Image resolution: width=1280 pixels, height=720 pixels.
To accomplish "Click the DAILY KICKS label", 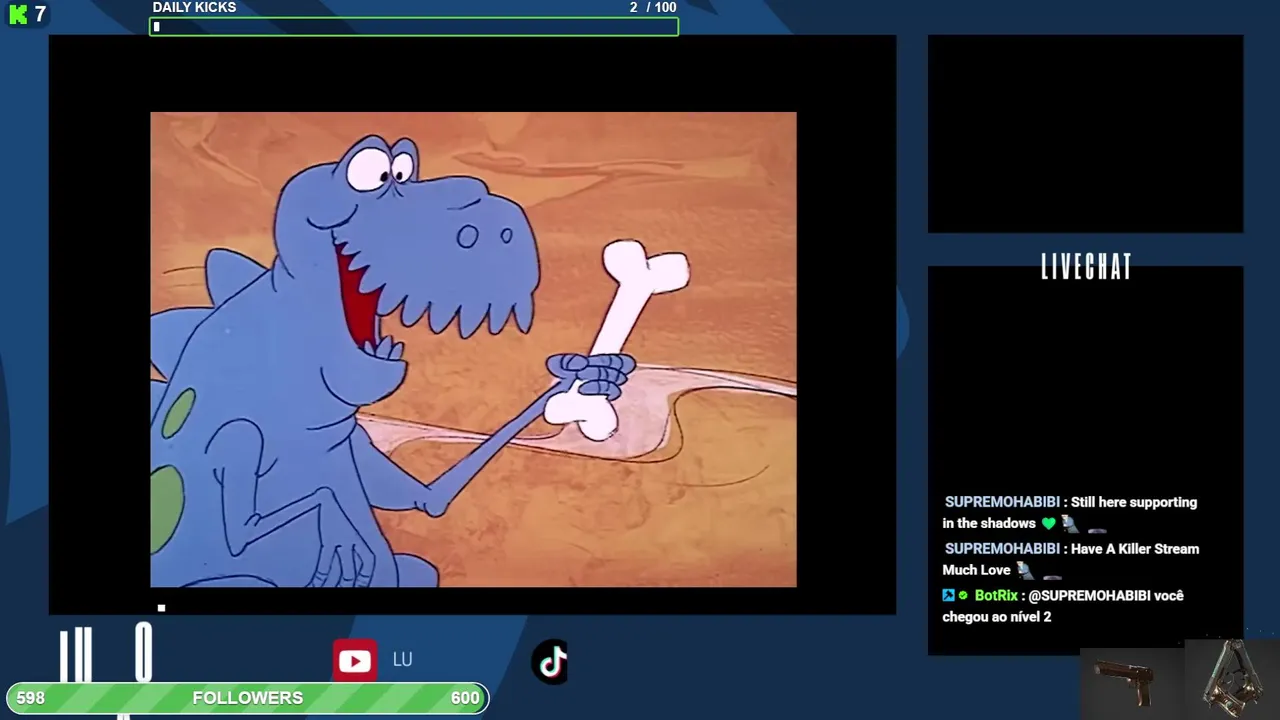I will pyautogui.click(x=194, y=8).
